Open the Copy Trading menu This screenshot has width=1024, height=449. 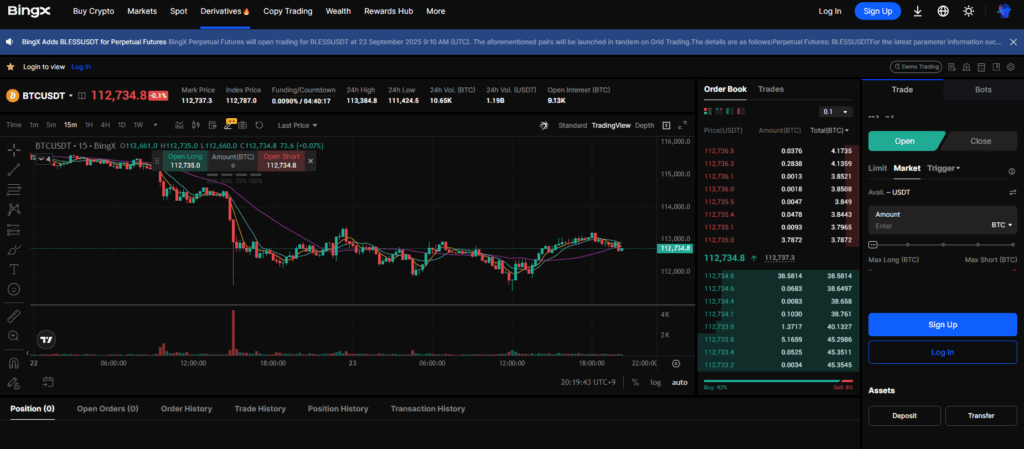287,11
